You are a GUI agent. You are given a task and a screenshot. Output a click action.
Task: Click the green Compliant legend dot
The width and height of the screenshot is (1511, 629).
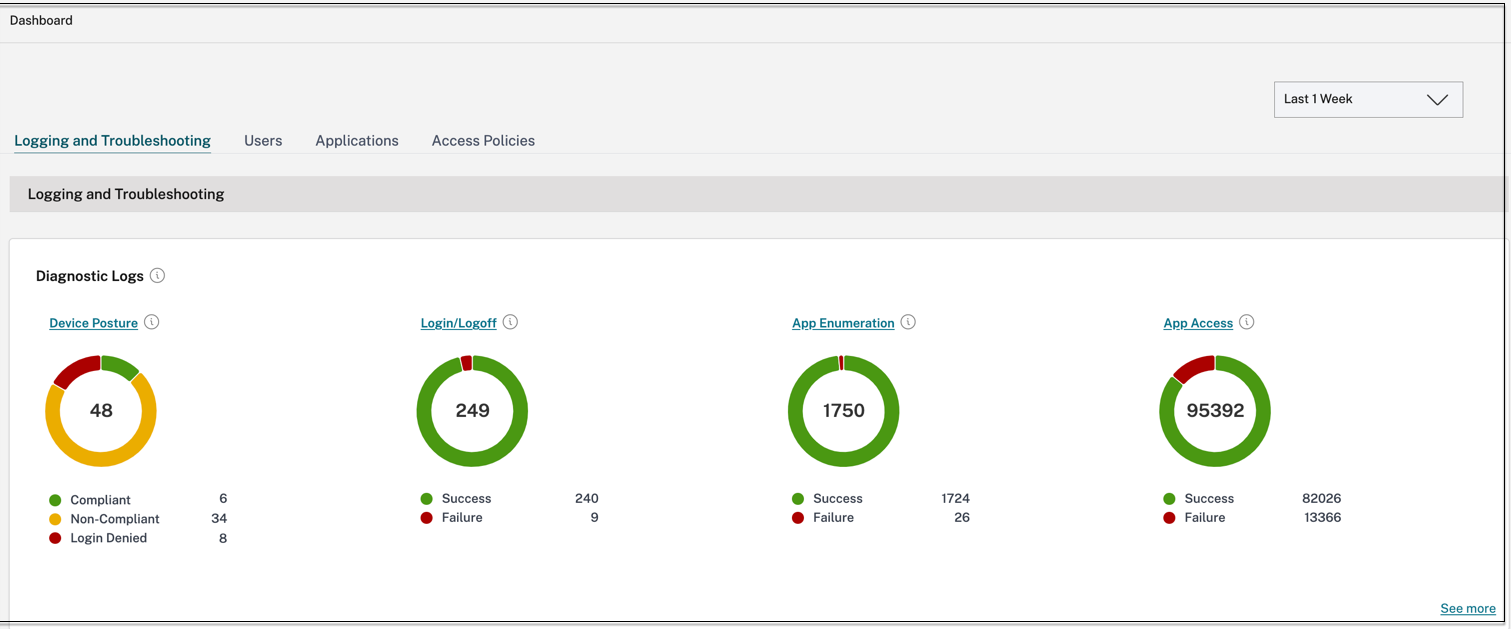point(55,500)
